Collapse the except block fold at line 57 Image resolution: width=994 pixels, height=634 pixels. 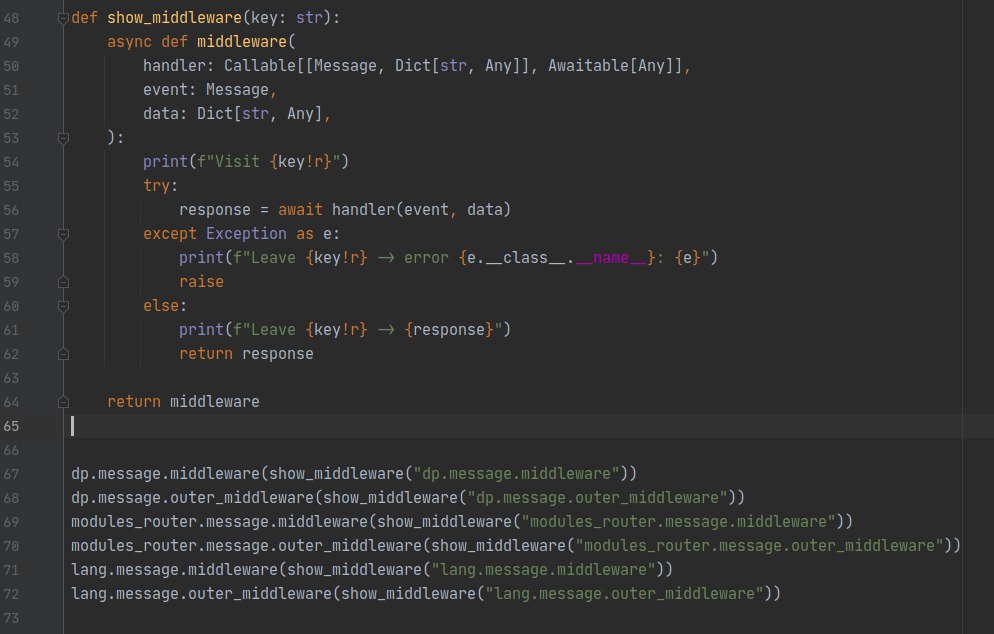[63, 235]
